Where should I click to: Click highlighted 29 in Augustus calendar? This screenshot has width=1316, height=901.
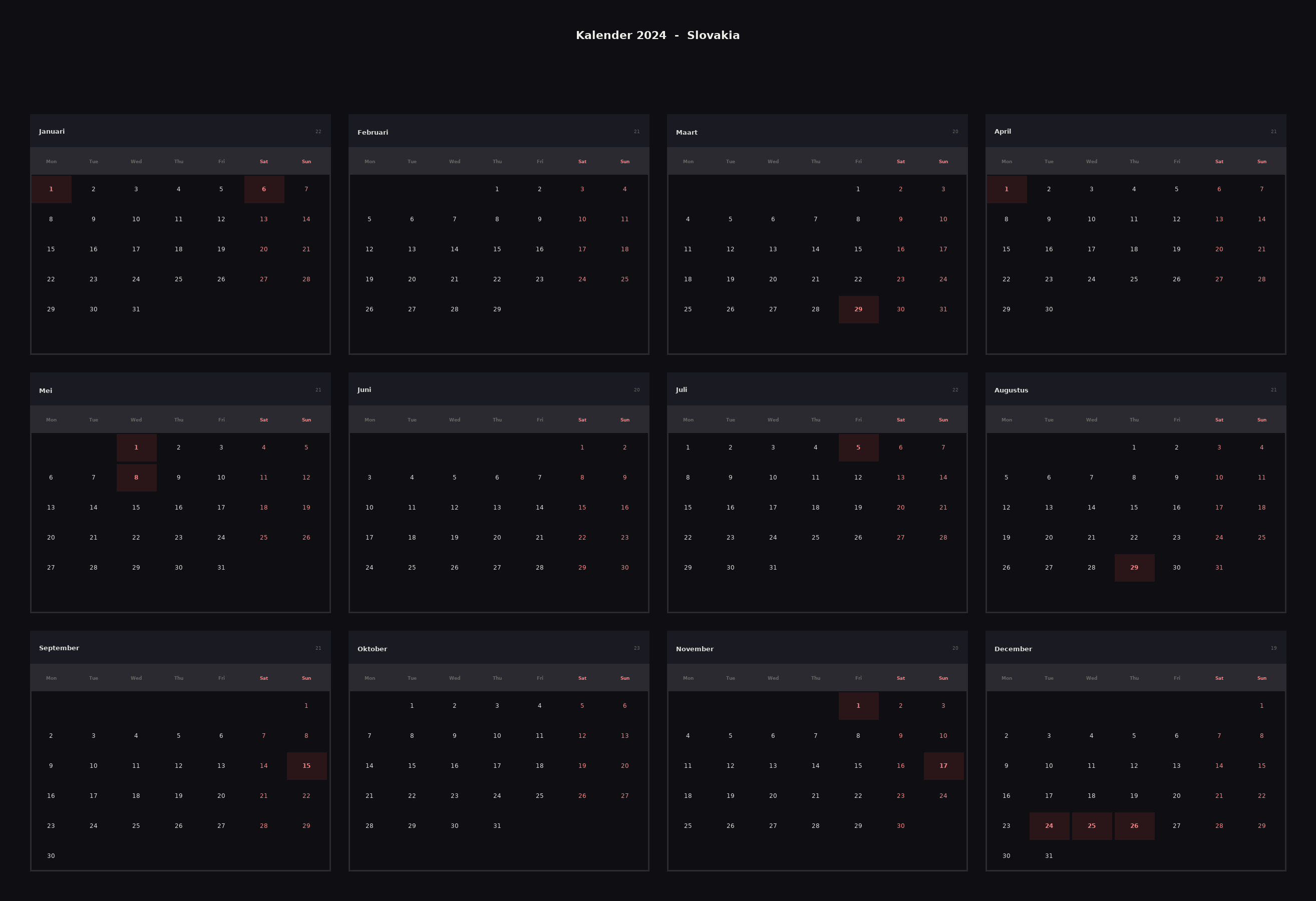click(1134, 568)
